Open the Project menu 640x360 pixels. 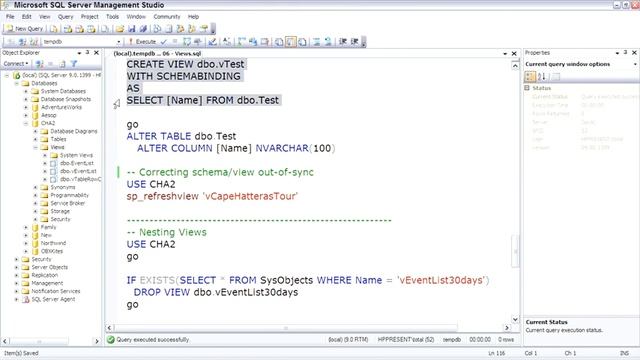tap(89, 17)
